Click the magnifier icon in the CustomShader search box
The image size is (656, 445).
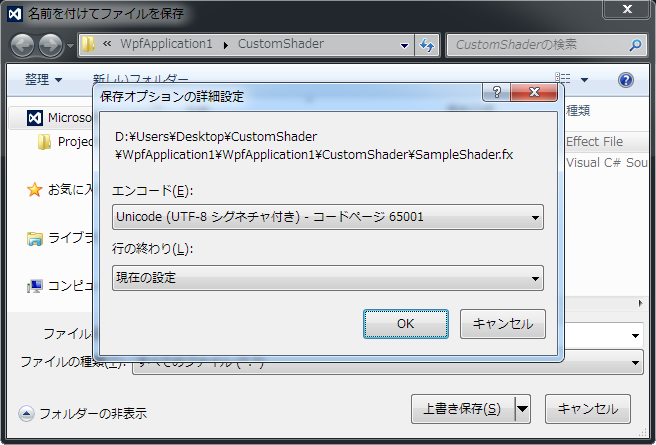pos(635,45)
